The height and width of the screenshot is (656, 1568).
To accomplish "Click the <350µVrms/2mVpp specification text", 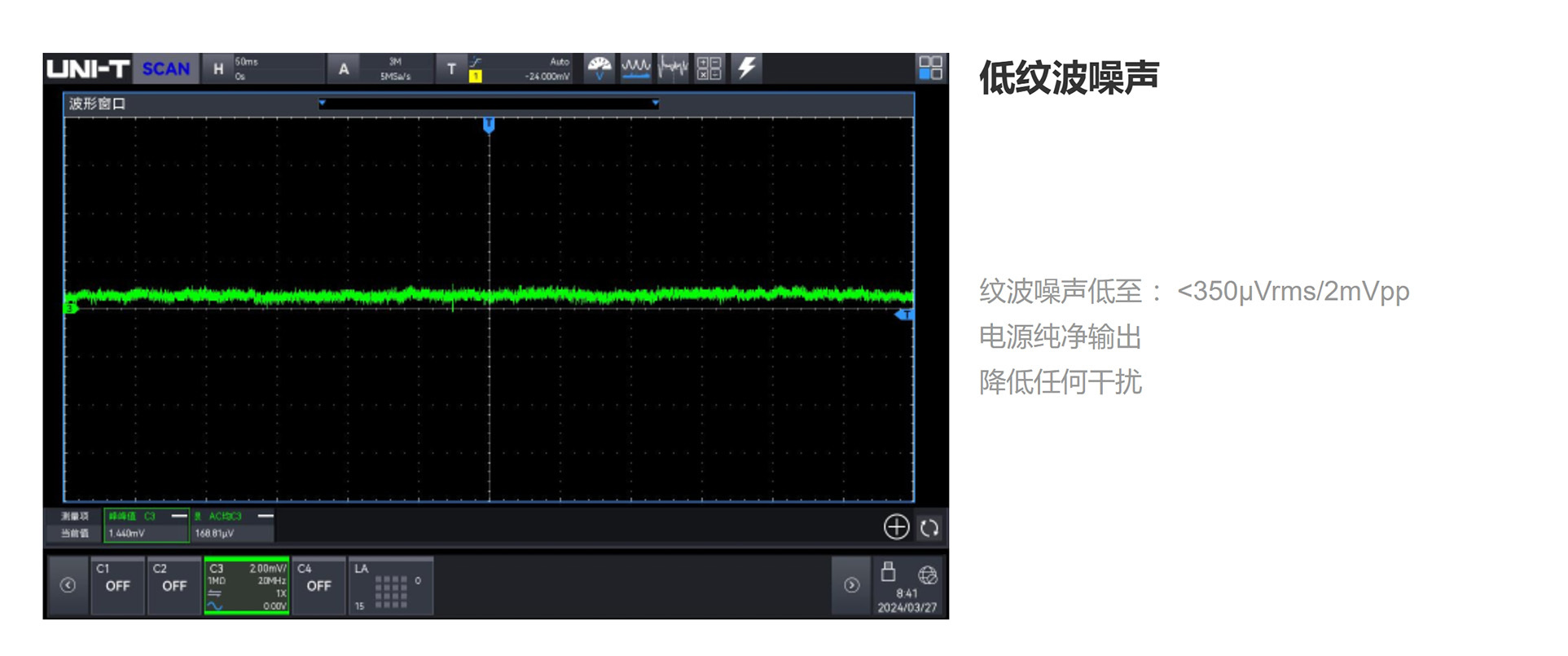I will pos(1293,291).
